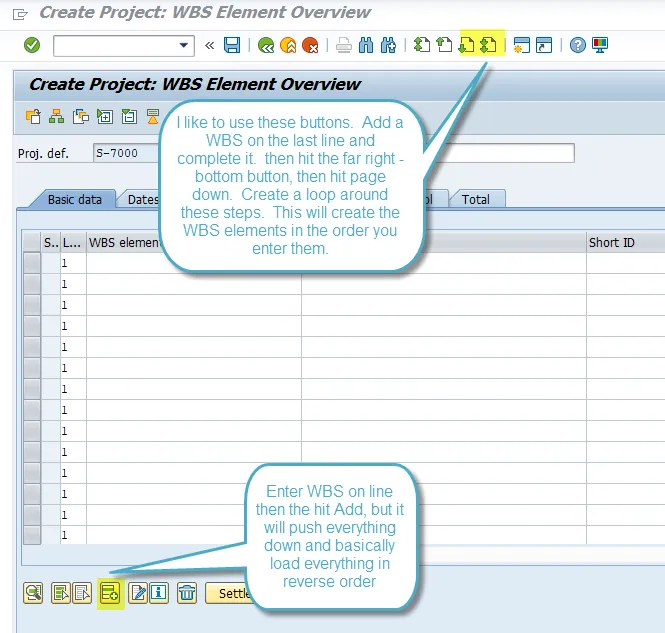
Task: Cancel using the red X icon
Action: tap(310, 45)
